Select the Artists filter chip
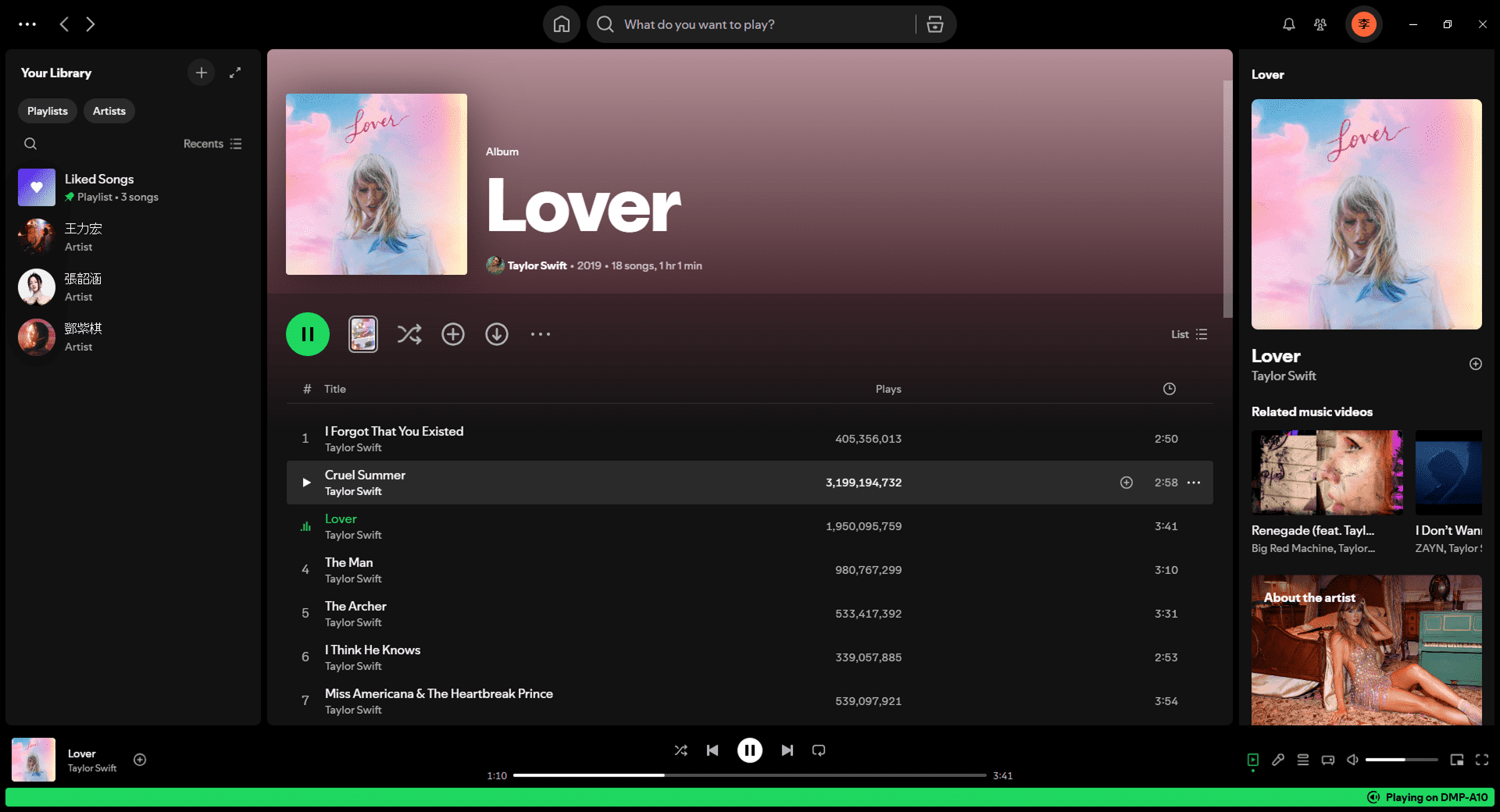 pos(109,111)
